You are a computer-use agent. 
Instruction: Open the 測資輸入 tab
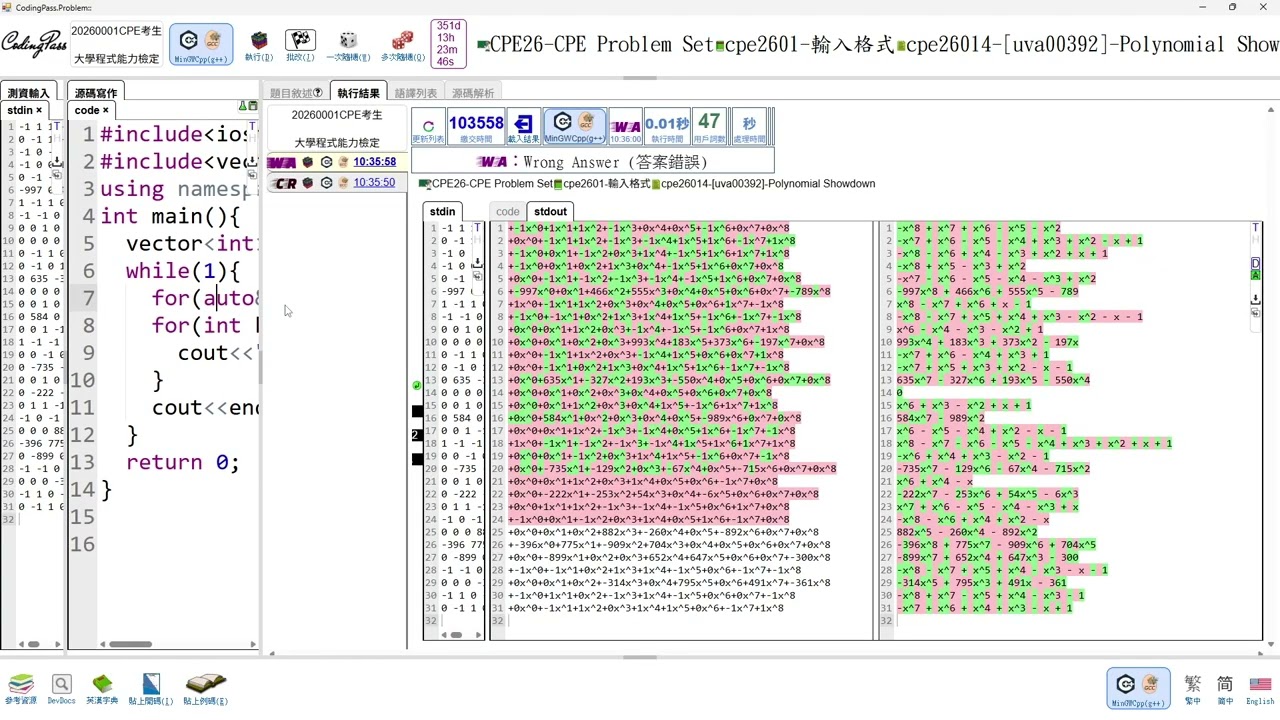(27, 93)
